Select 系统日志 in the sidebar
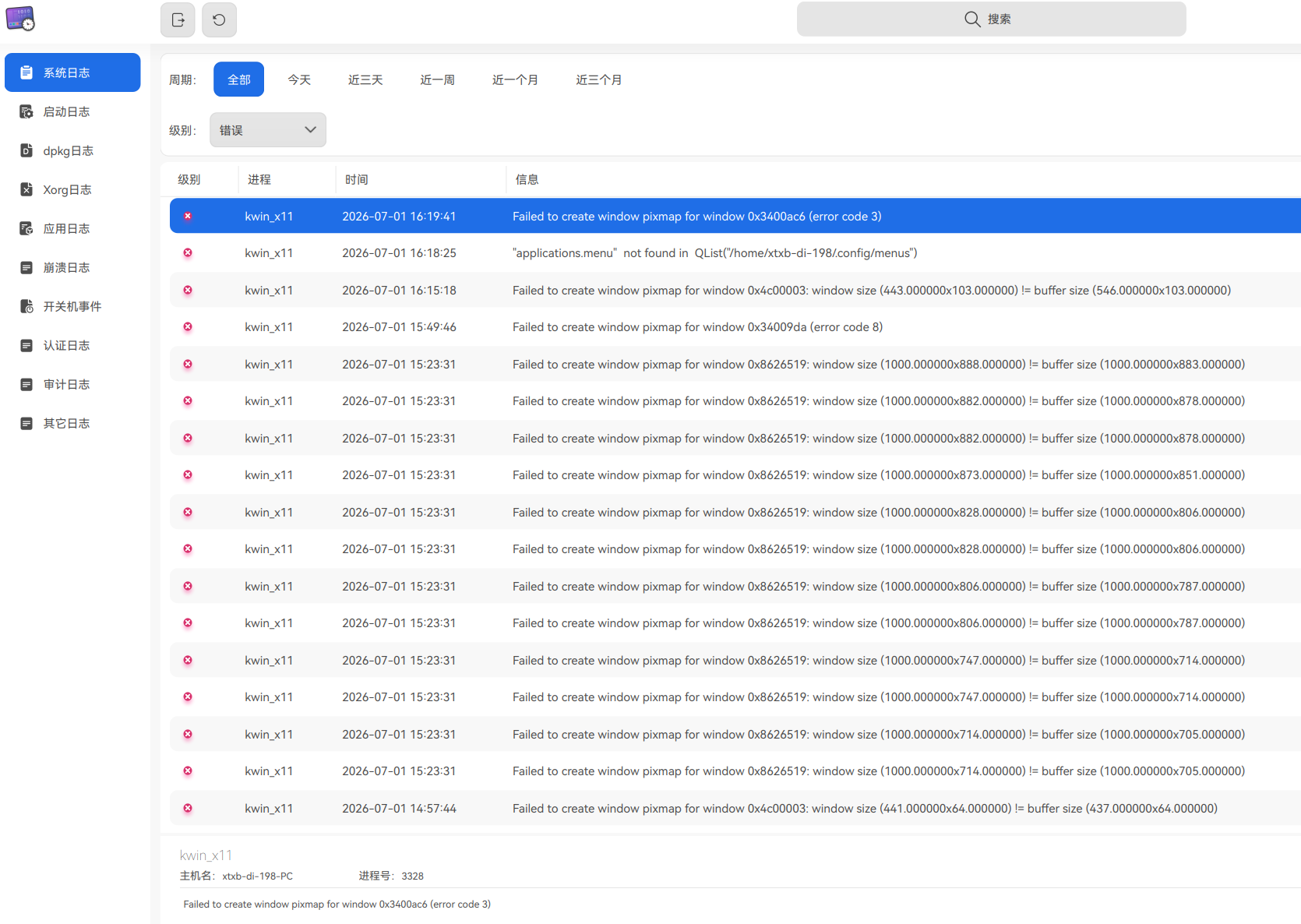The width and height of the screenshot is (1301, 924). click(x=72, y=72)
